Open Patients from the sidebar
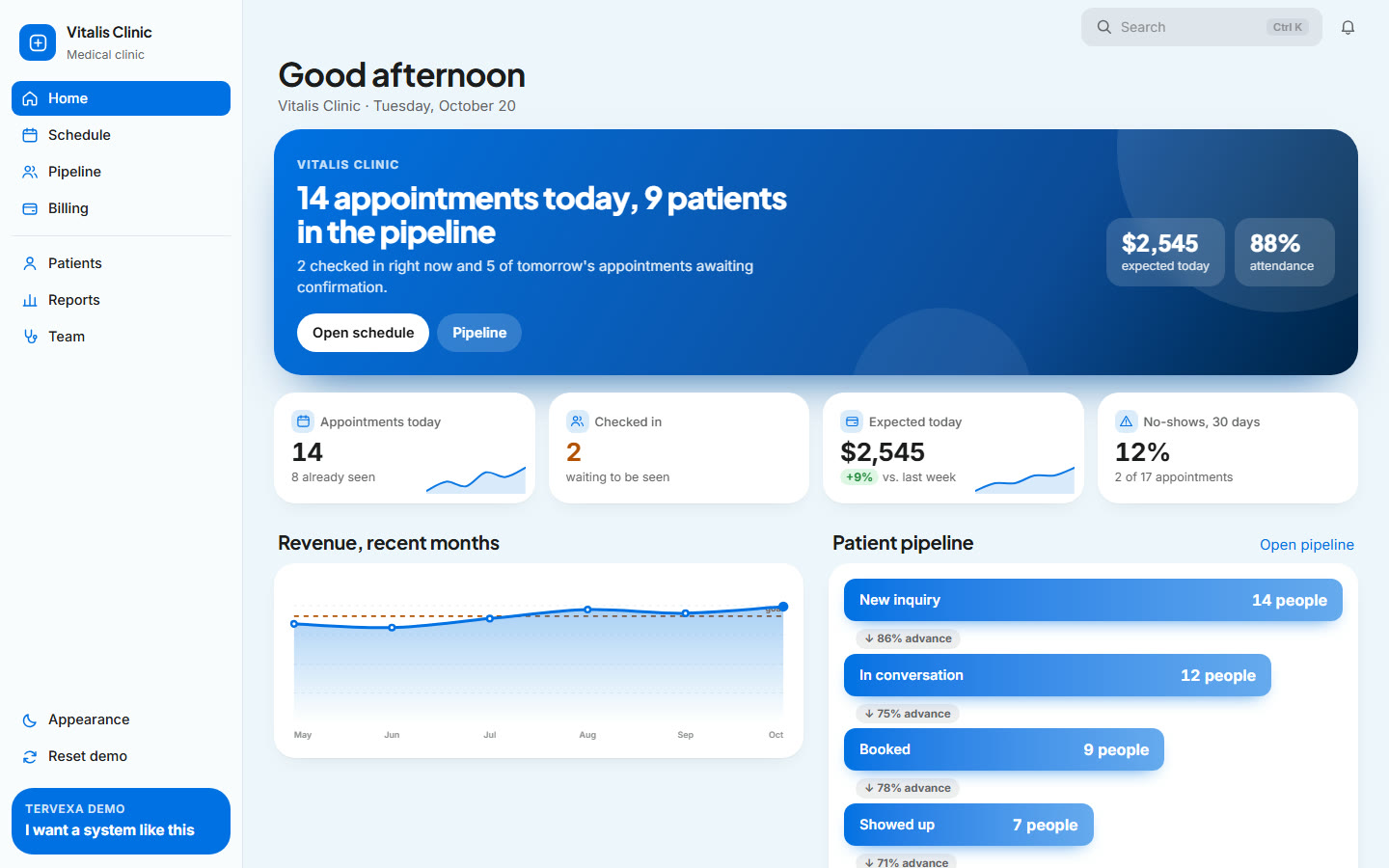The width and height of the screenshot is (1389, 868). [121, 263]
